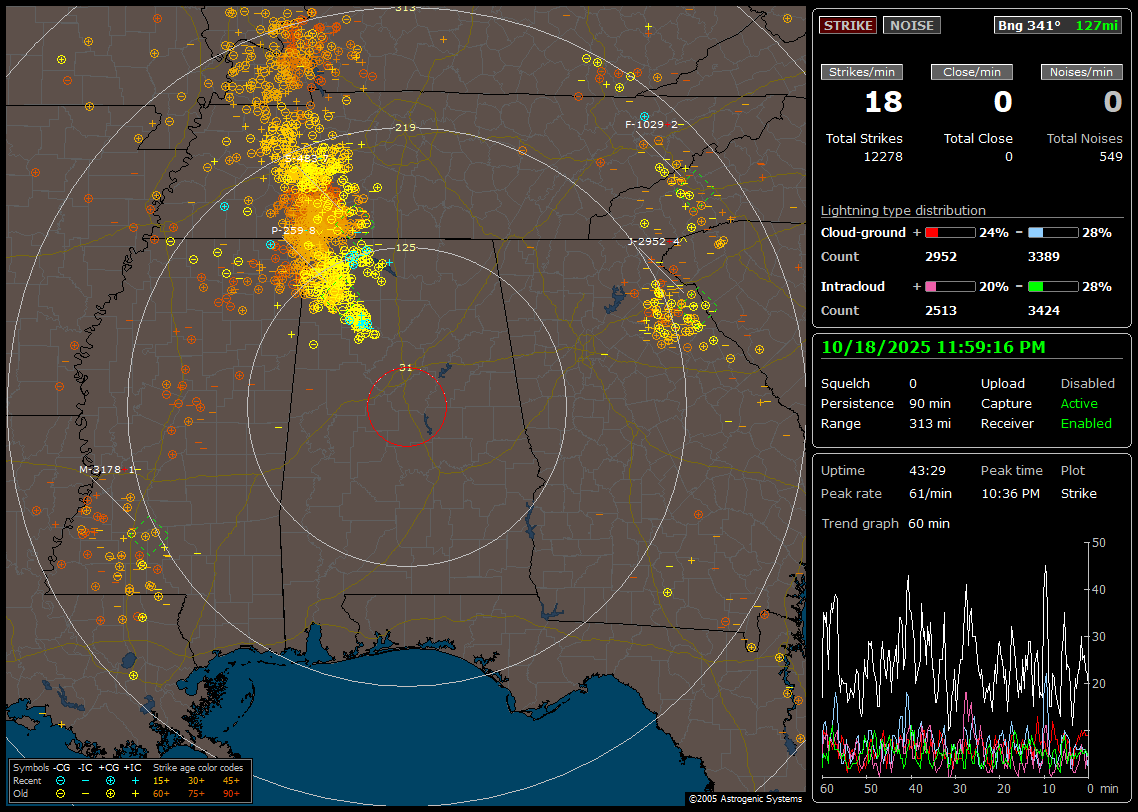This screenshot has height=812, width=1138.
Task: Click the Strikes/min button
Action: pos(861,72)
